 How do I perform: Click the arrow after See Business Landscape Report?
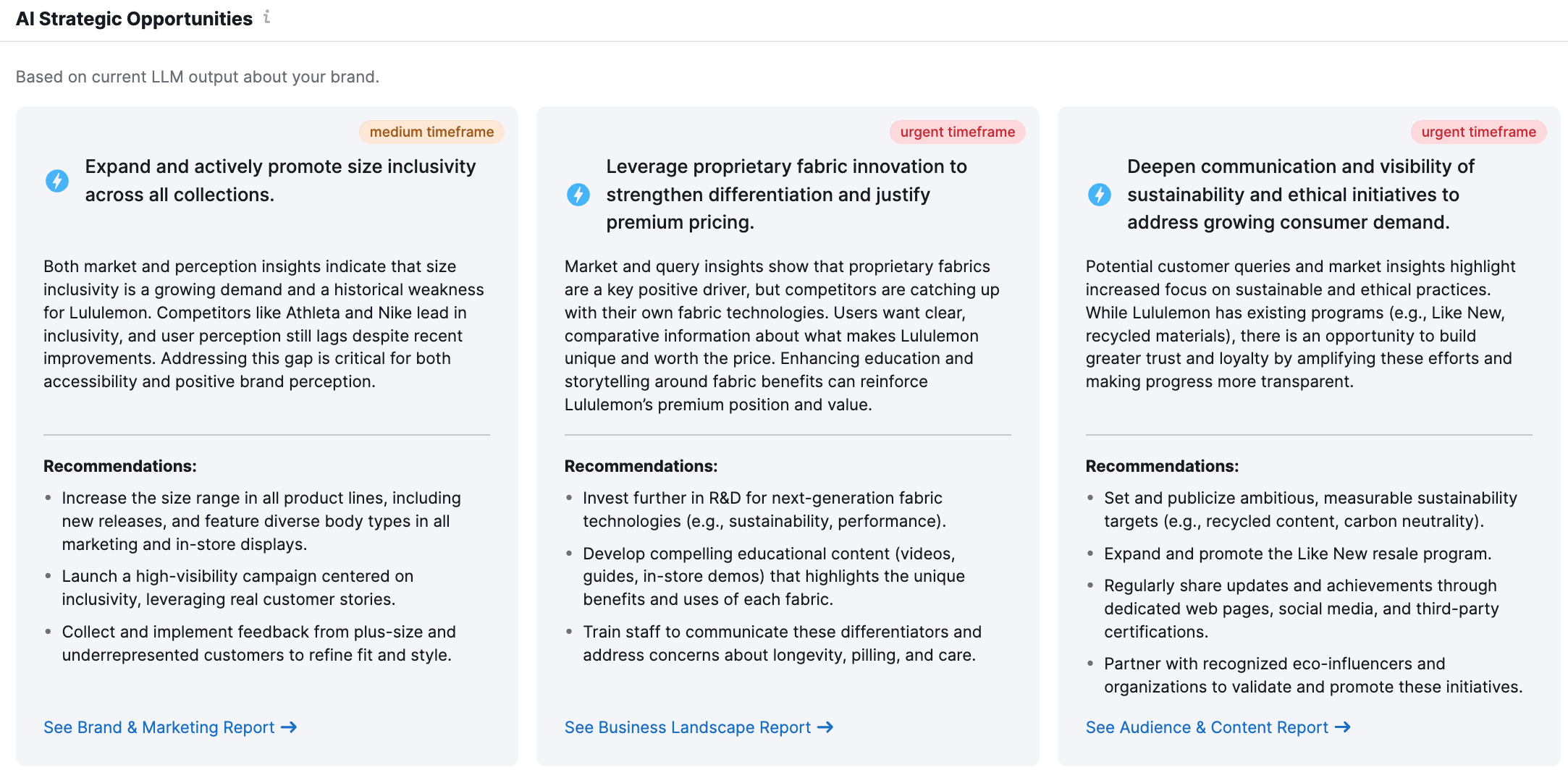coord(825,727)
